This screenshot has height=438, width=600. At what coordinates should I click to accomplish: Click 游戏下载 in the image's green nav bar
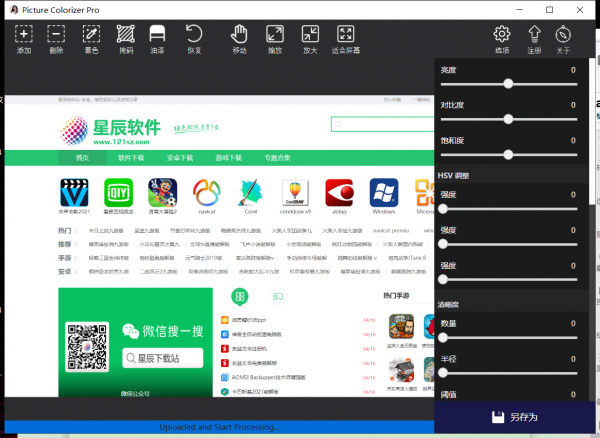(x=228, y=158)
